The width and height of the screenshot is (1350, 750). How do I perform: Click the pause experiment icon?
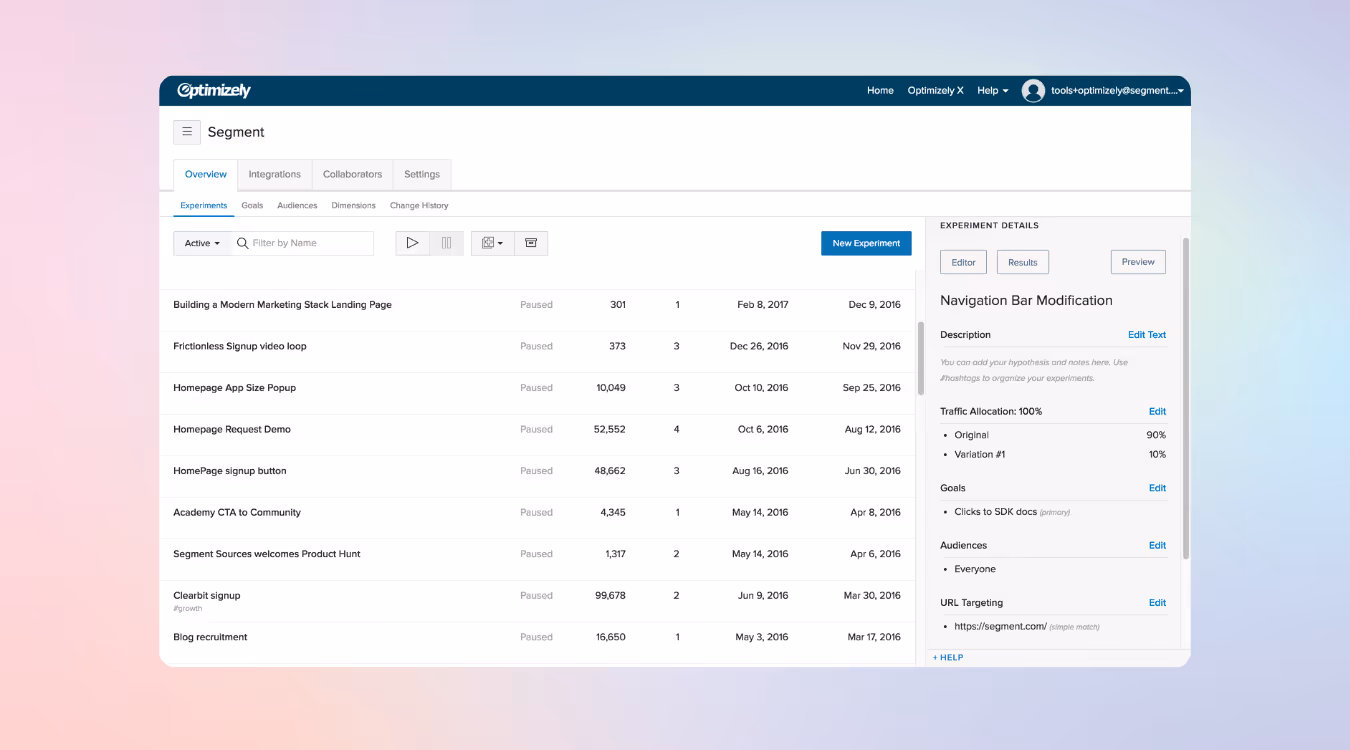[x=446, y=243]
